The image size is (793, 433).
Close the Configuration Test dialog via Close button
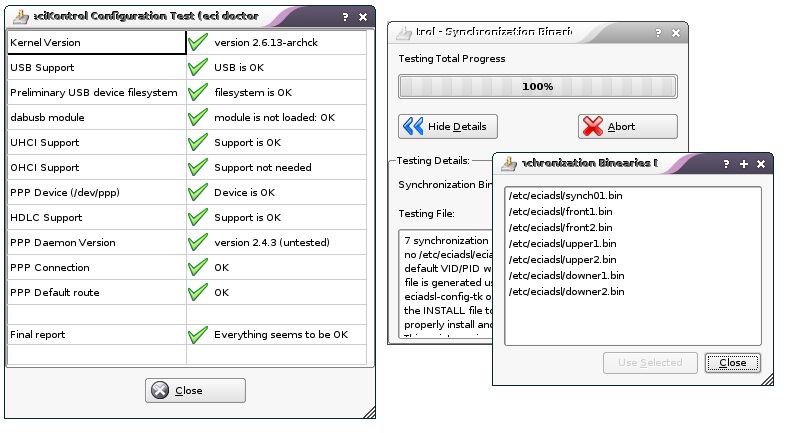pyautogui.click(x=195, y=391)
